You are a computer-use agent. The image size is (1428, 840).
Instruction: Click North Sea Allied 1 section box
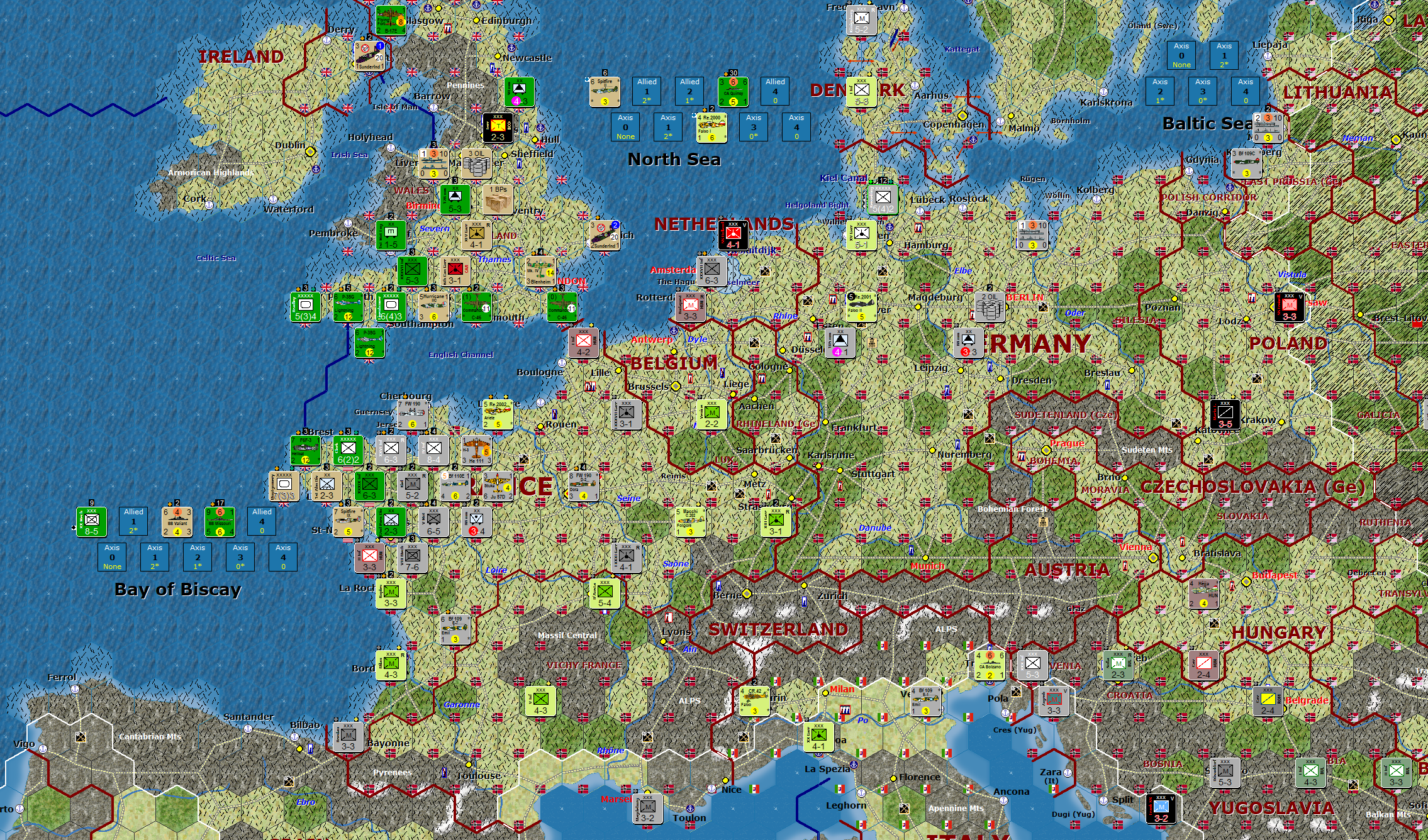[x=647, y=91]
